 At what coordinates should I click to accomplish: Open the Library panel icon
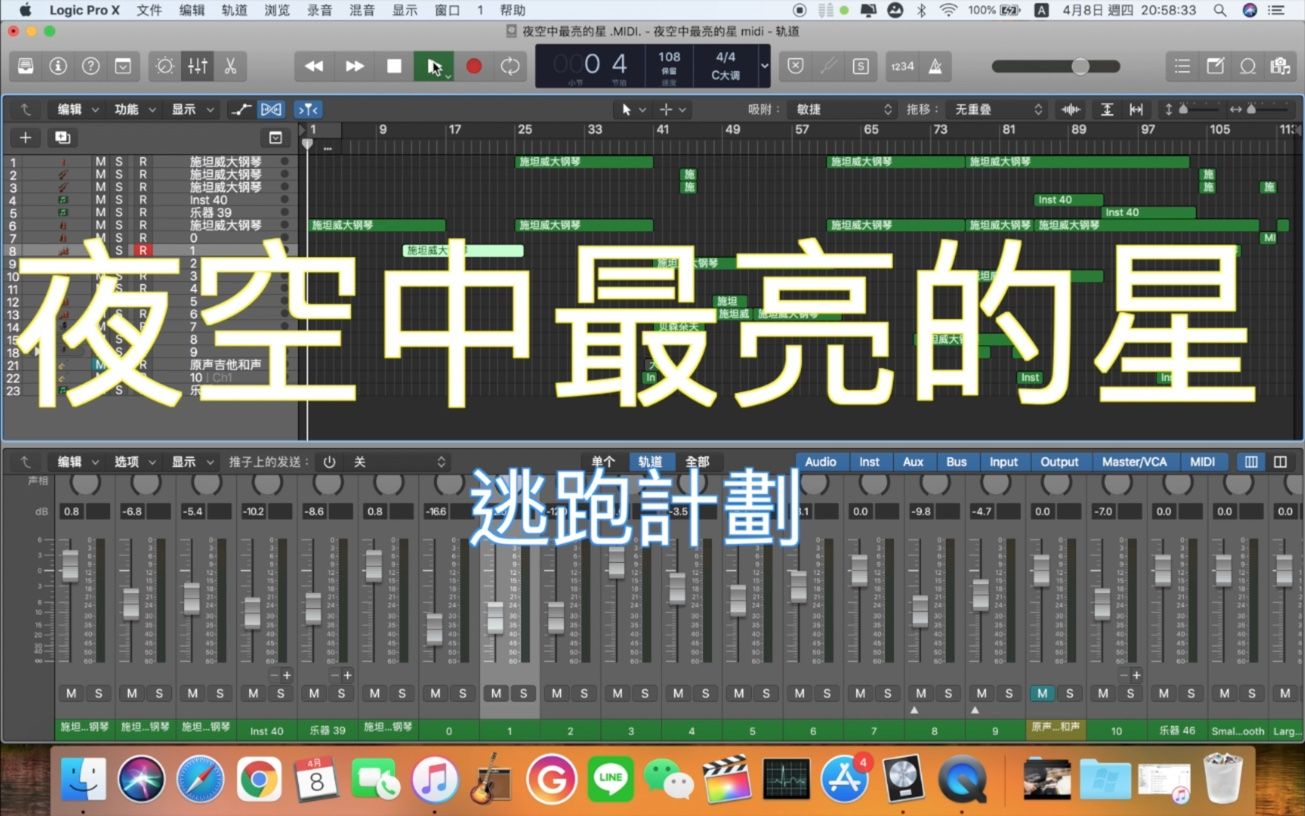click(25, 66)
